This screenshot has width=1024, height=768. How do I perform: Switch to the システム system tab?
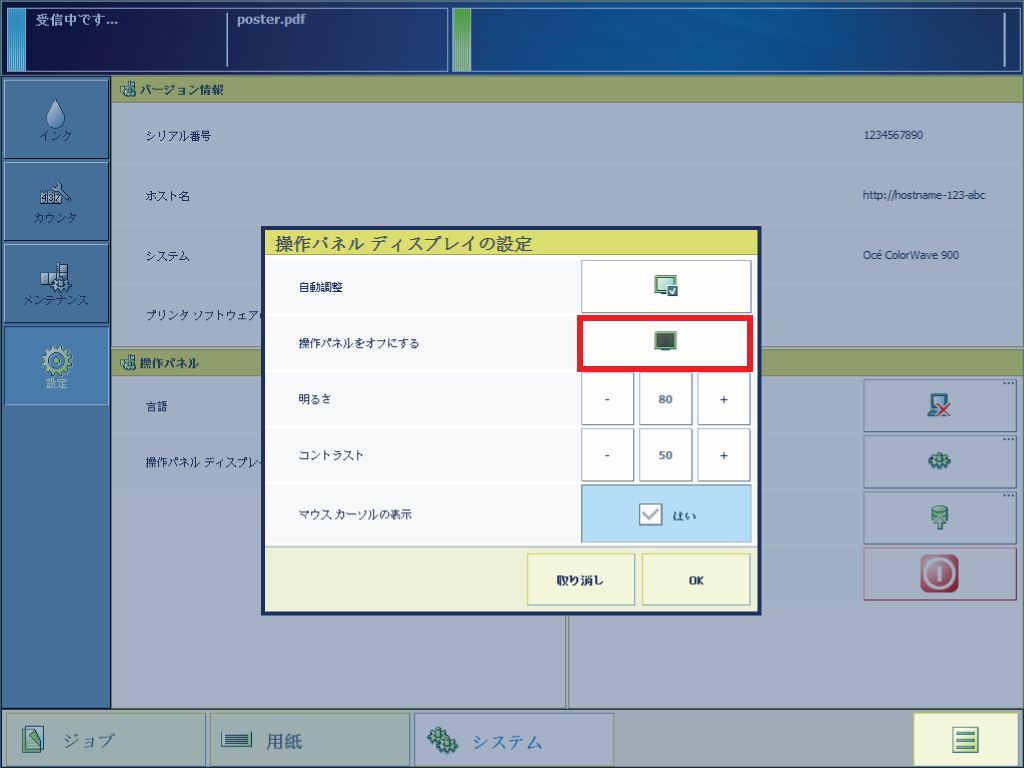coord(514,740)
